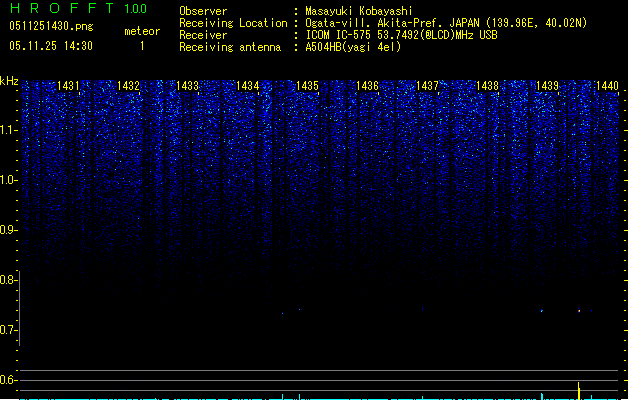Click the 1434 time marker
The image size is (629, 400).
tap(248, 86)
